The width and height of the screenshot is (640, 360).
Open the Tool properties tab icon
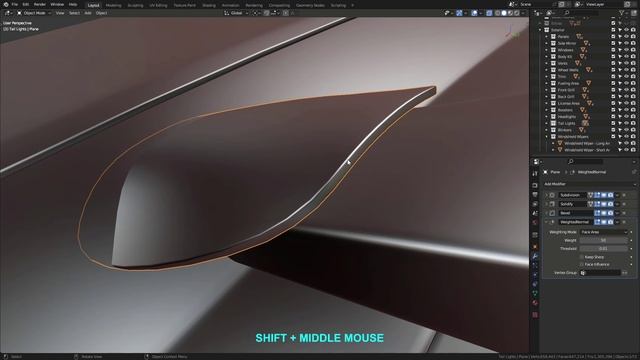click(535, 174)
